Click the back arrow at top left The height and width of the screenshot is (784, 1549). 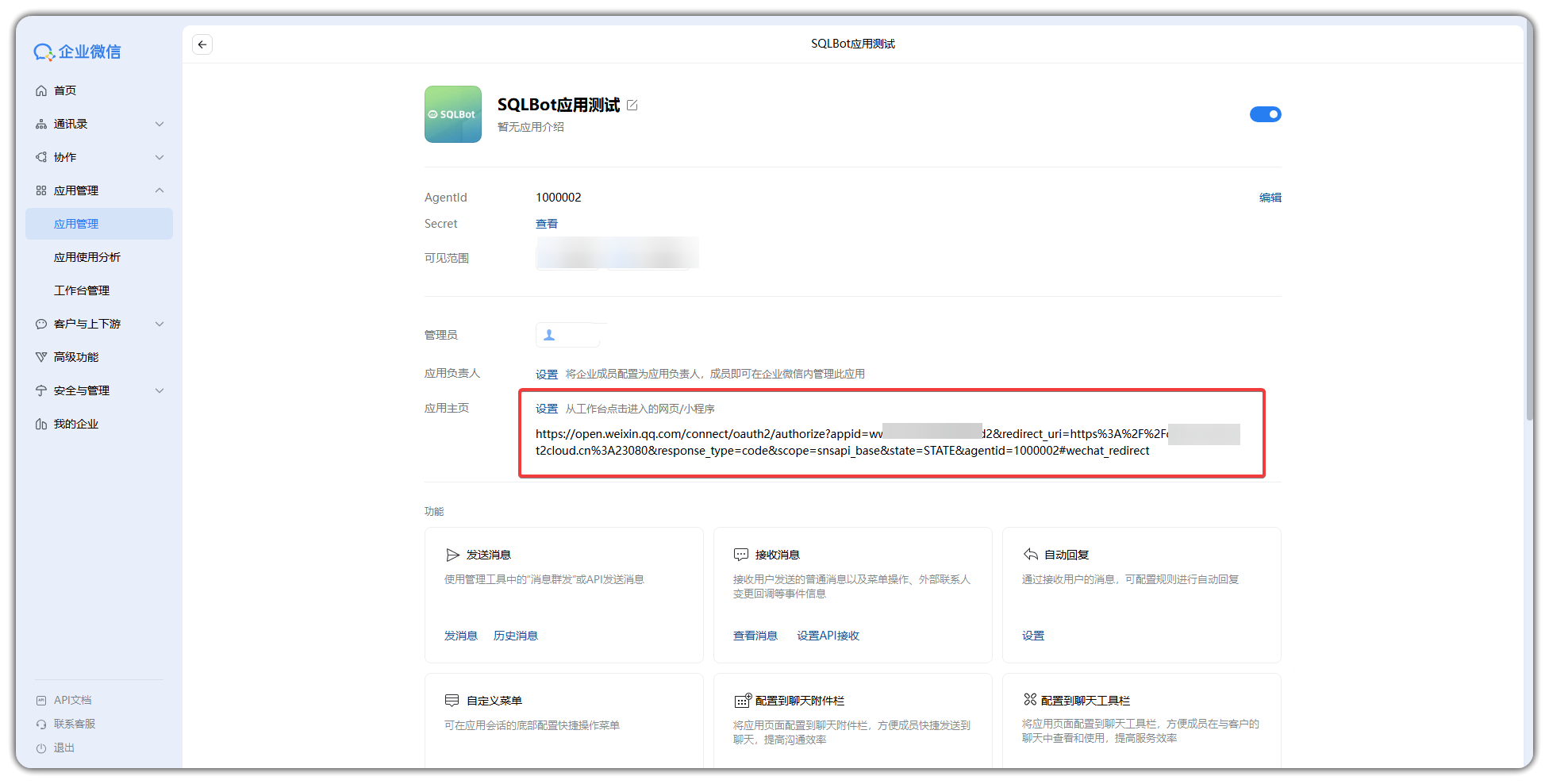[202, 44]
